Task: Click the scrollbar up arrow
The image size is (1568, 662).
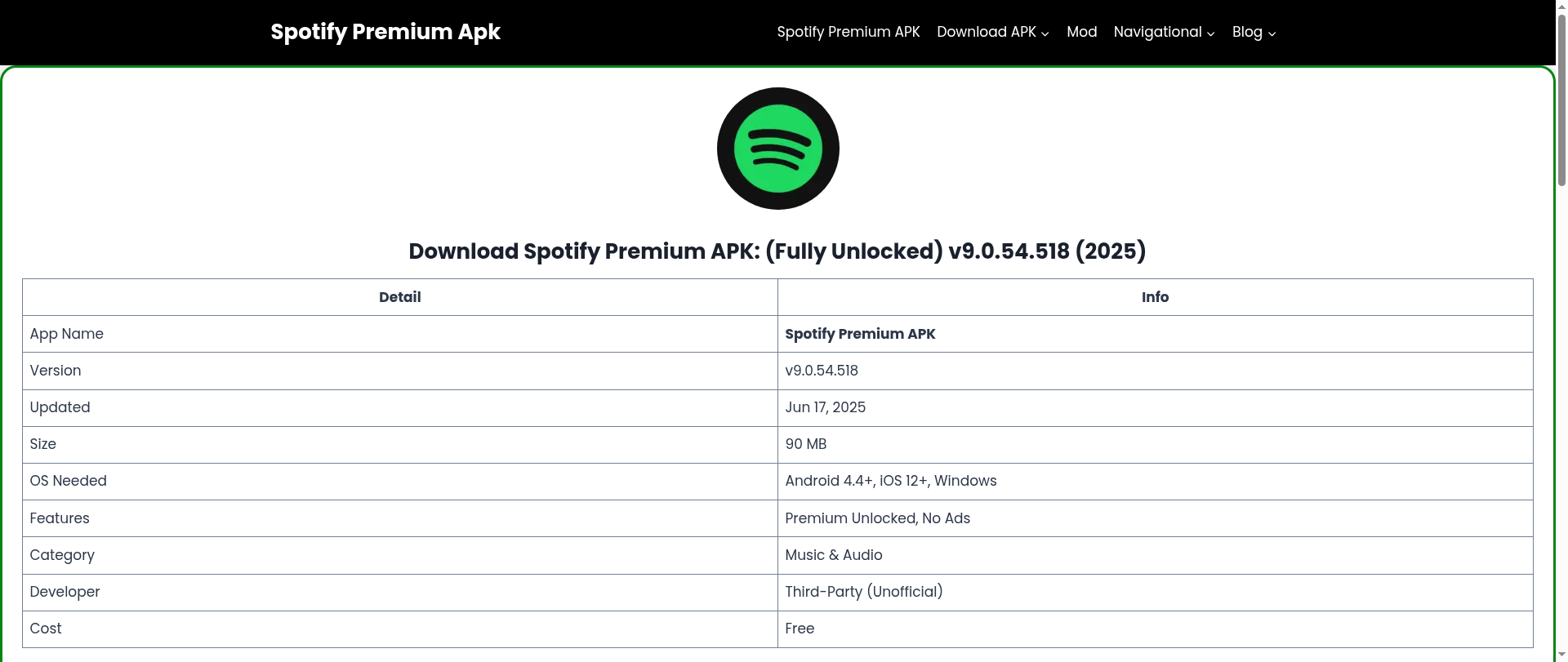Action: click(1561, 5)
